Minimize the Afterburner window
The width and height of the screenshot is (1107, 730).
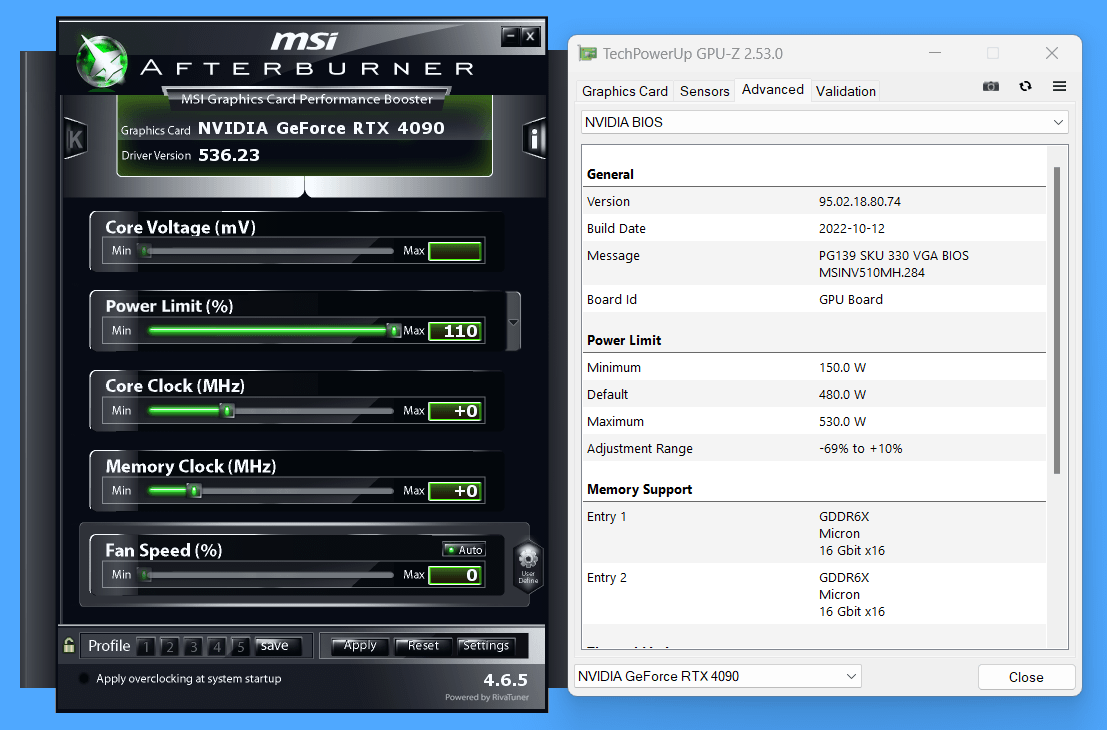[510, 36]
